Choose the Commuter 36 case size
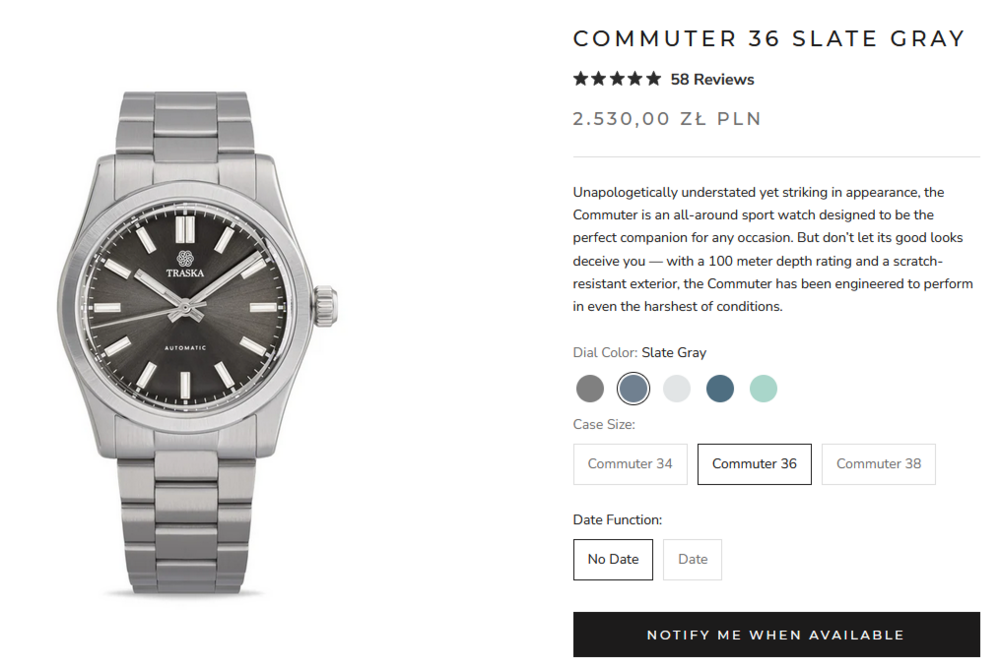This screenshot has width=1000, height=667. coord(754,464)
